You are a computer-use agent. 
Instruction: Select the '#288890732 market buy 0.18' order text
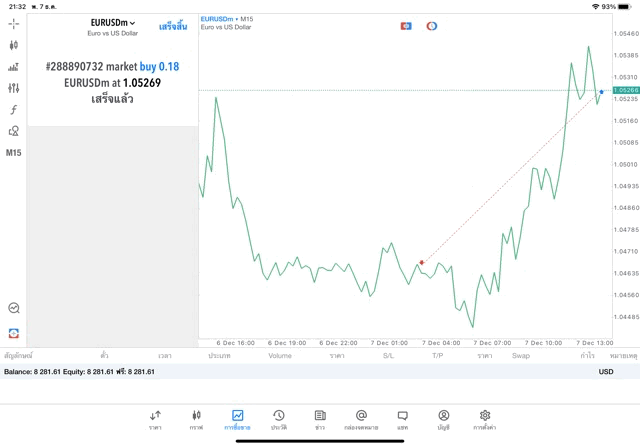click(112, 67)
